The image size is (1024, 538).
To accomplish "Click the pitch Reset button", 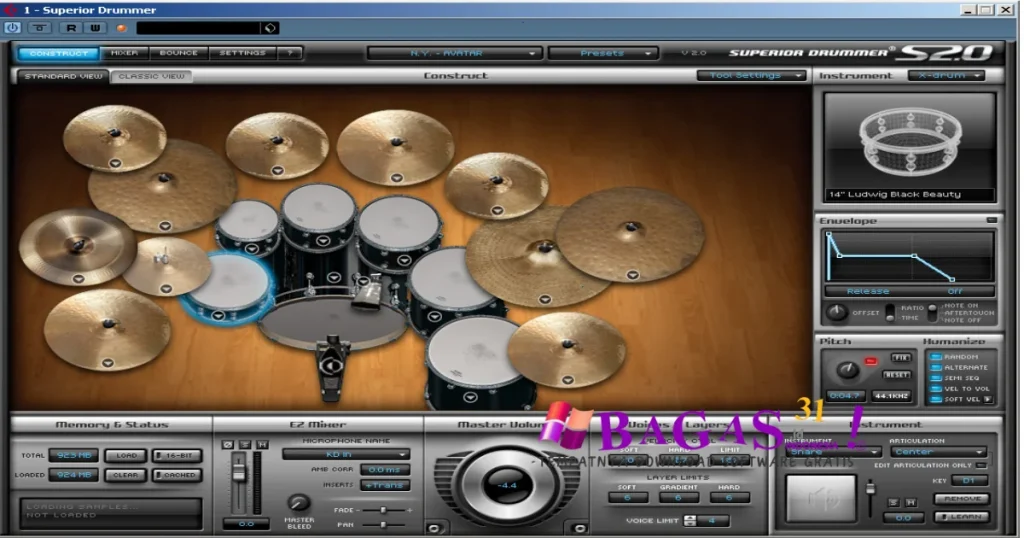I will tap(897, 375).
